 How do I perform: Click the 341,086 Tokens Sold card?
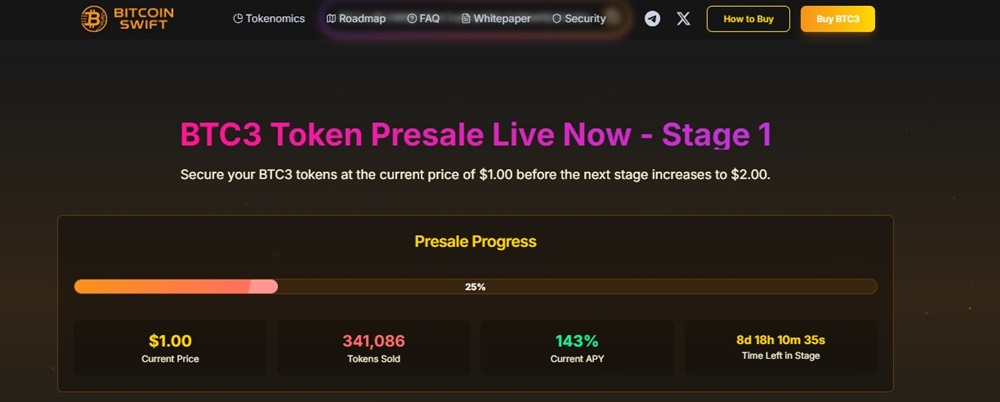[373, 347]
